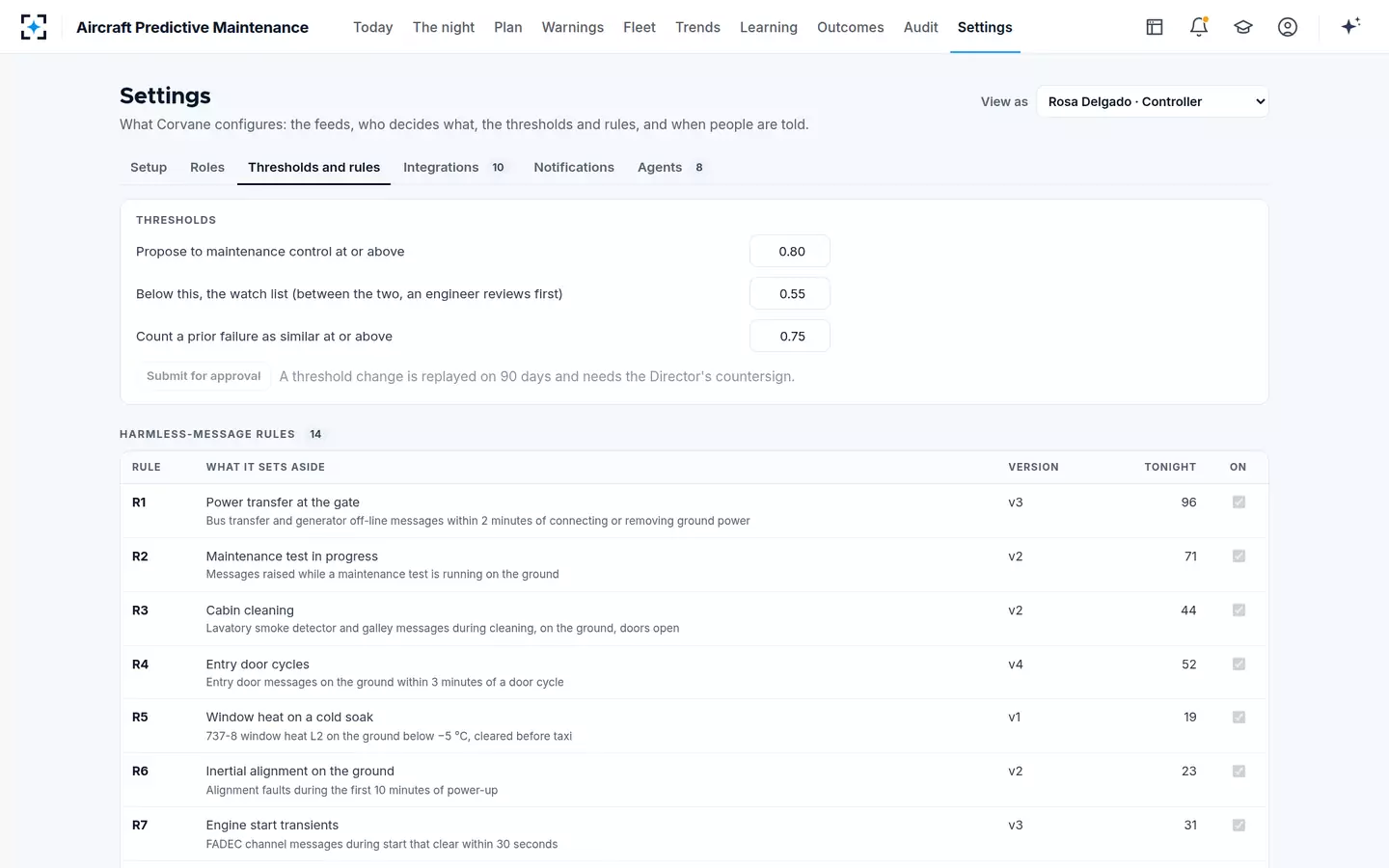Select the 'Power transfer at the gate' rule
Image resolution: width=1389 pixels, height=868 pixels.
[283, 502]
